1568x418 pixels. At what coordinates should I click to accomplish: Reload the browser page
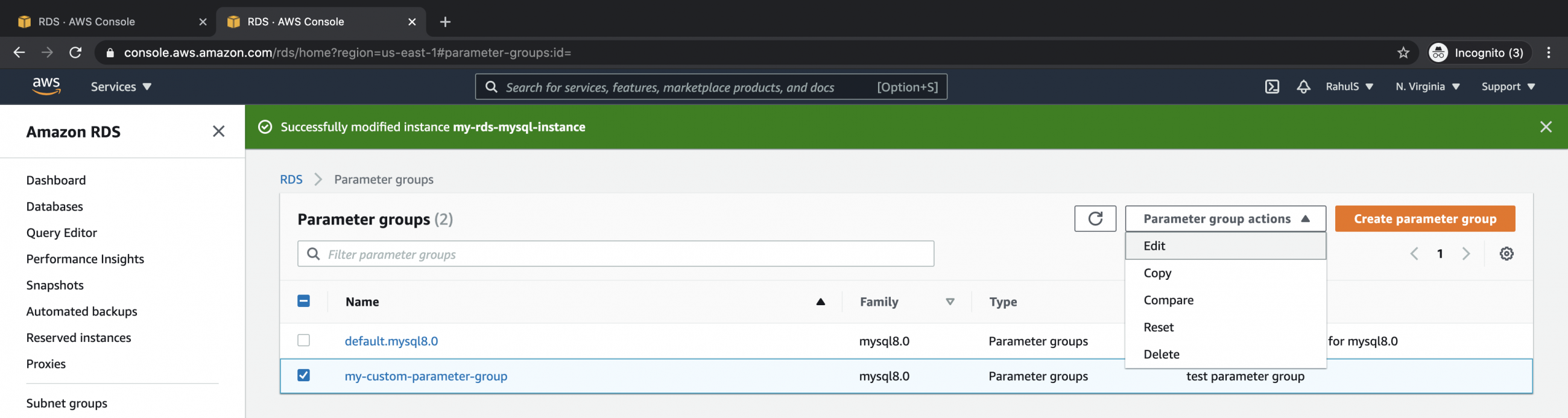75,53
